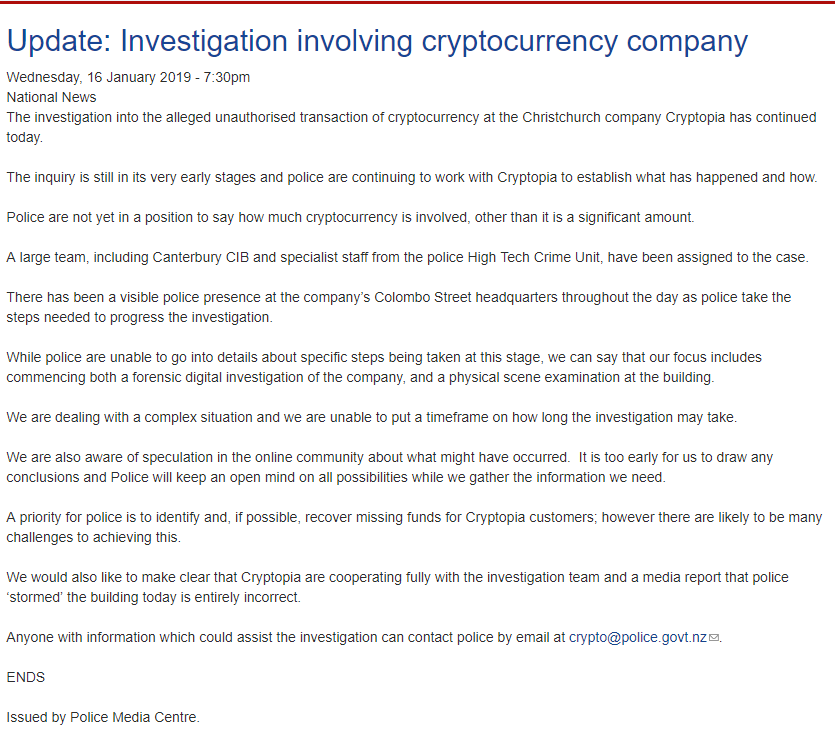835x735 pixels.
Task: Click the "Issued by Police Media Centre." line
Action: click(x=103, y=717)
